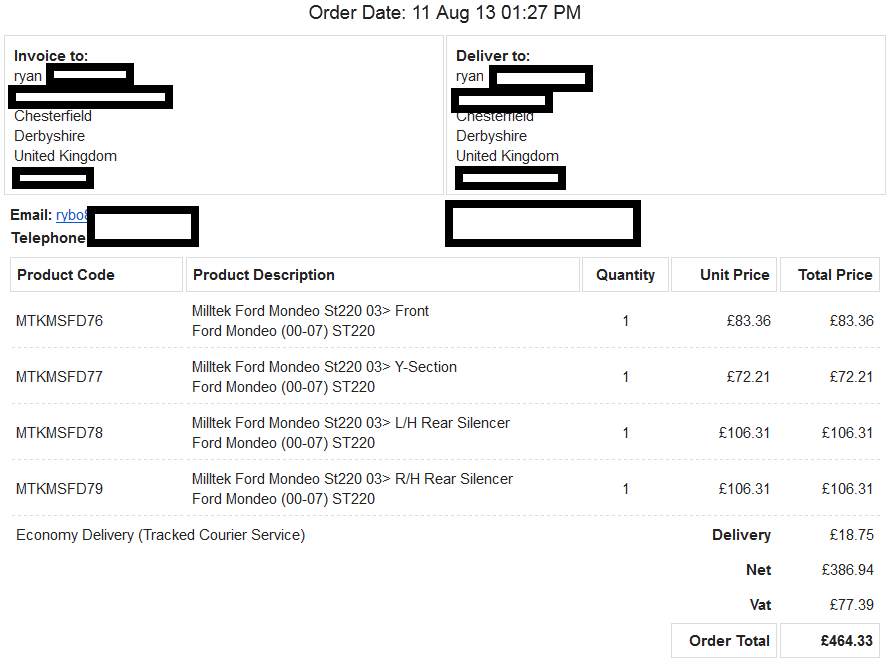The height and width of the screenshot is (665, 886).
Task: Select the L/H Rear Silencer description
Action: coord(351,433)
